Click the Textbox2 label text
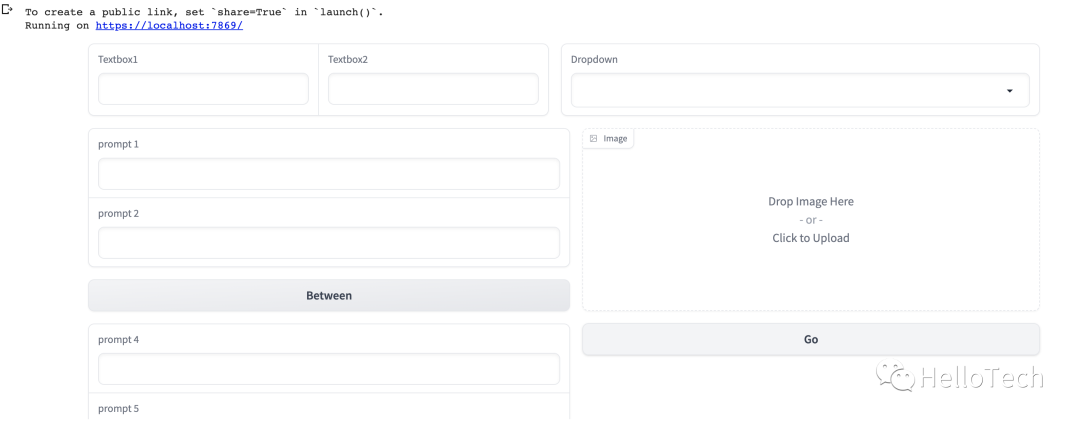Viewport: 1080px width, 423px height. (348, 60)
